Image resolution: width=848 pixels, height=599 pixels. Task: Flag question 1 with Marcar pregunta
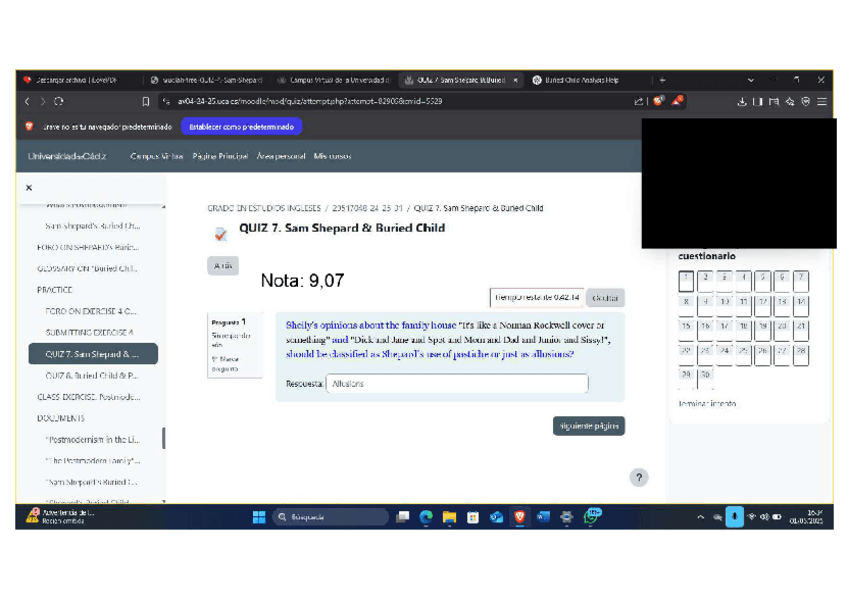[x=224, y=364]
